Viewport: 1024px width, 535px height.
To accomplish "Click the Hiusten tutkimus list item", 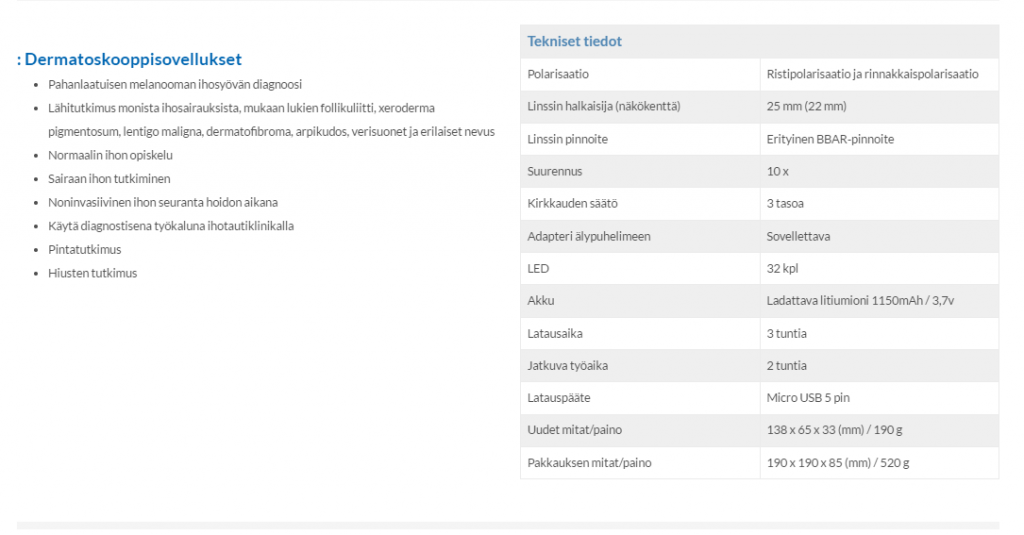I will coord(92,273).
